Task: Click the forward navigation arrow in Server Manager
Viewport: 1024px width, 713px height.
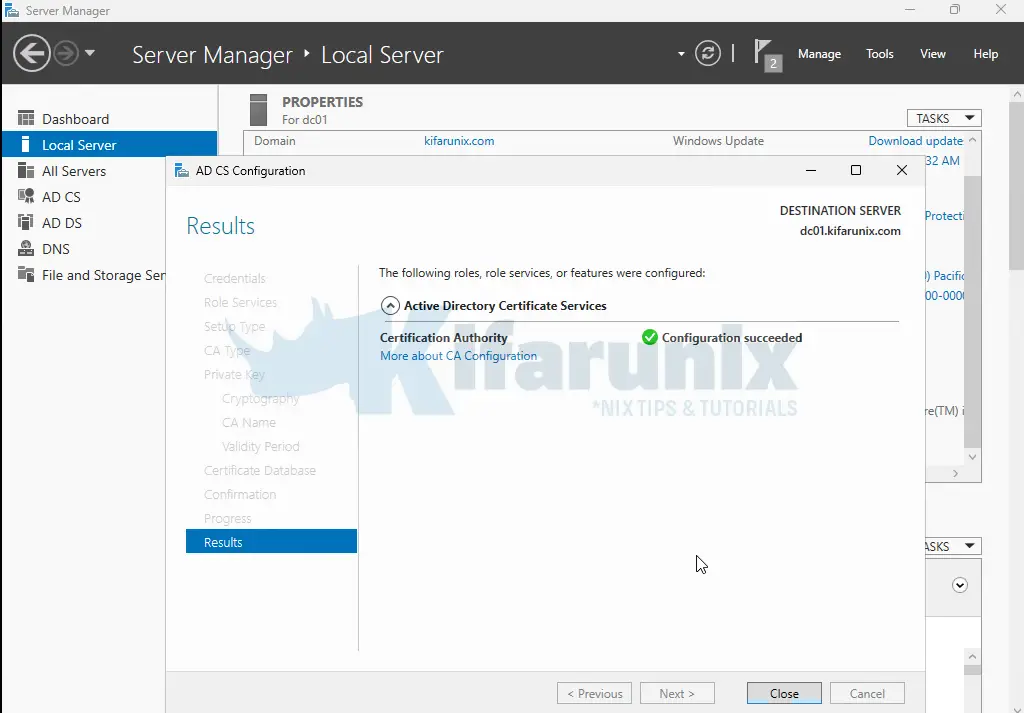Action: [x=65, y=53]
